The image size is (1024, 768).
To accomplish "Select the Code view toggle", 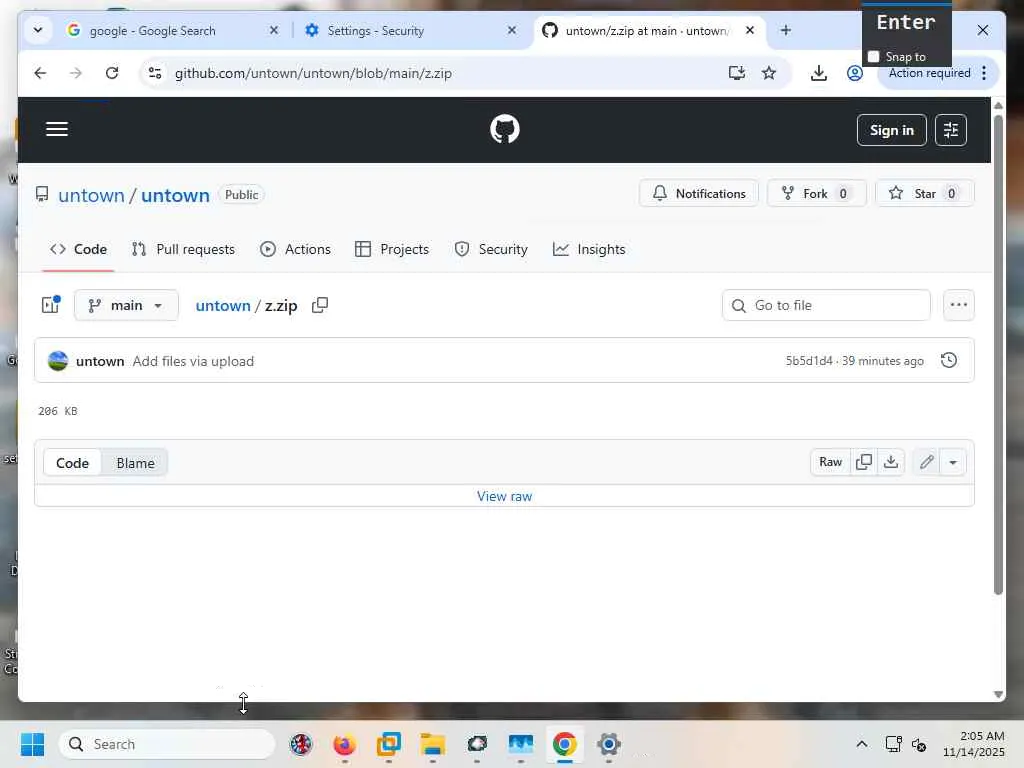I will pos(72,463).
